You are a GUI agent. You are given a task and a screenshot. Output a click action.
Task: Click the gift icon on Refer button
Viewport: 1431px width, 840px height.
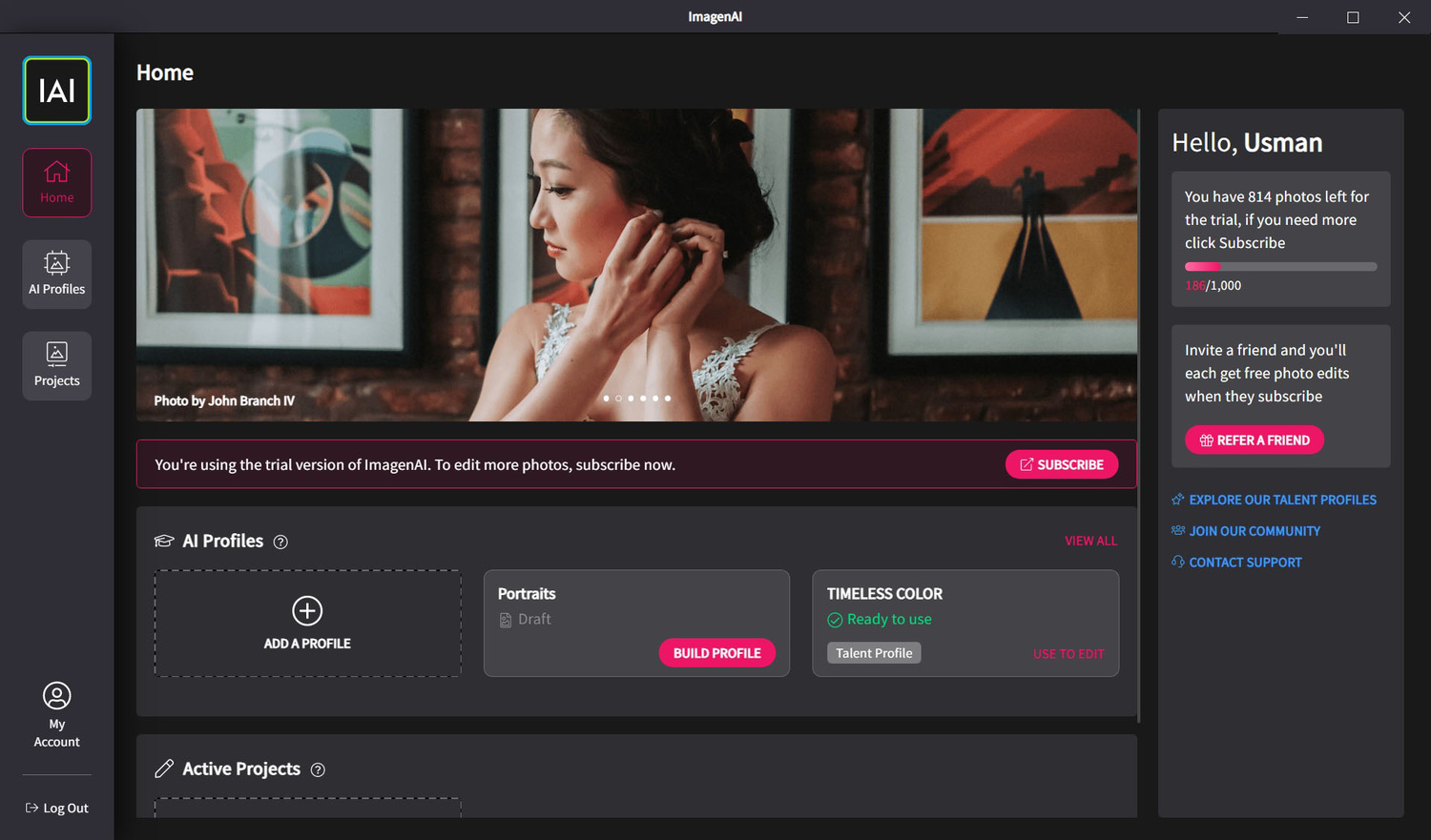click(x=1207, y=440)
